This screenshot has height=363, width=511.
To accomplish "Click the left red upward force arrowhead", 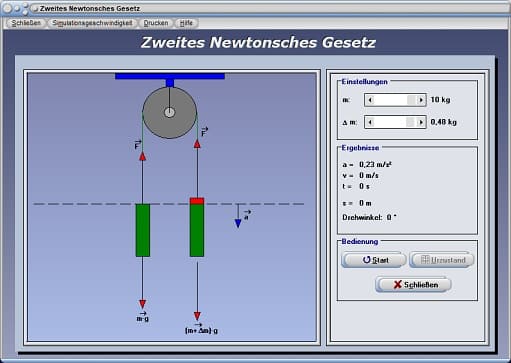I will (143, 156).
